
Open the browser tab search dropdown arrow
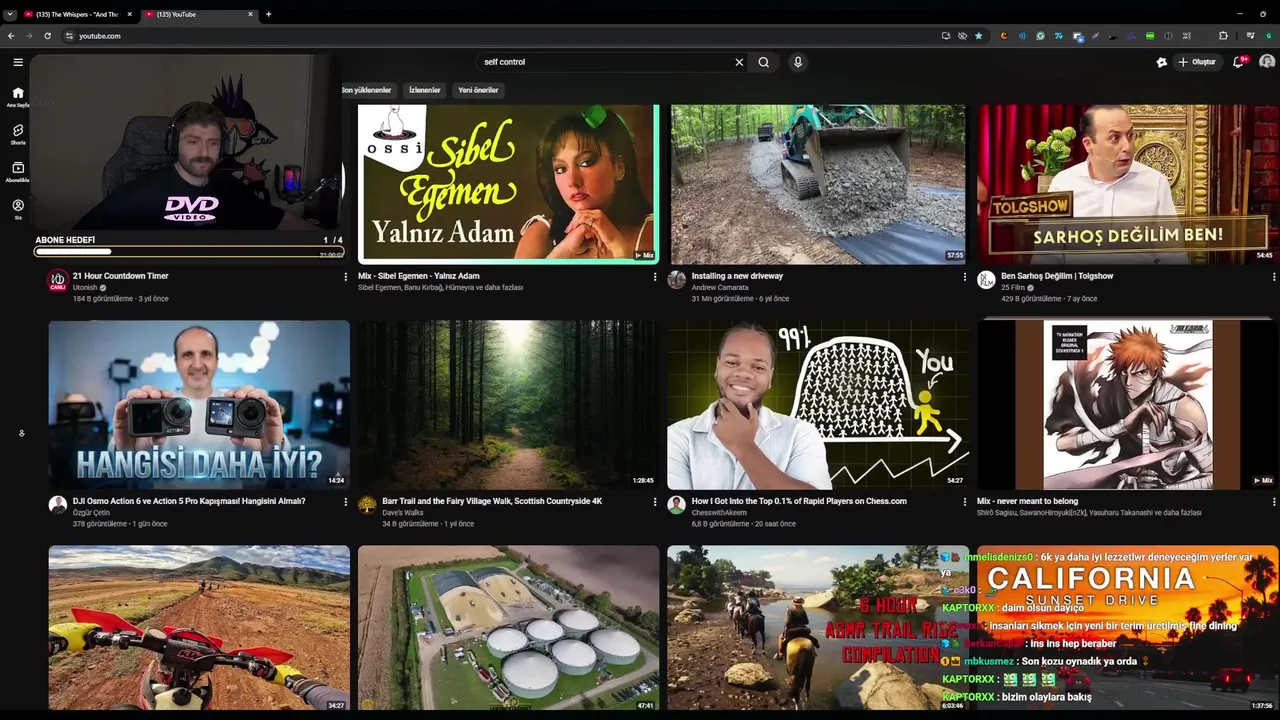10,14
